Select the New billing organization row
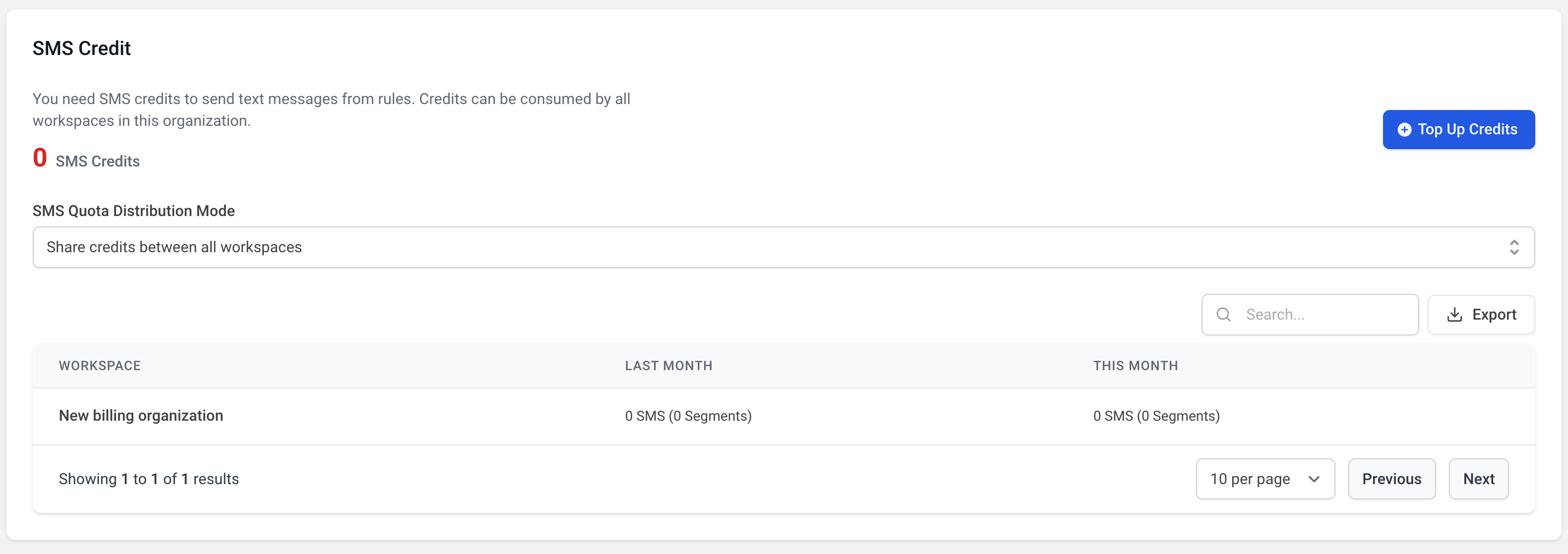The width and height of the screenshot is (1568, 554). 141,416
